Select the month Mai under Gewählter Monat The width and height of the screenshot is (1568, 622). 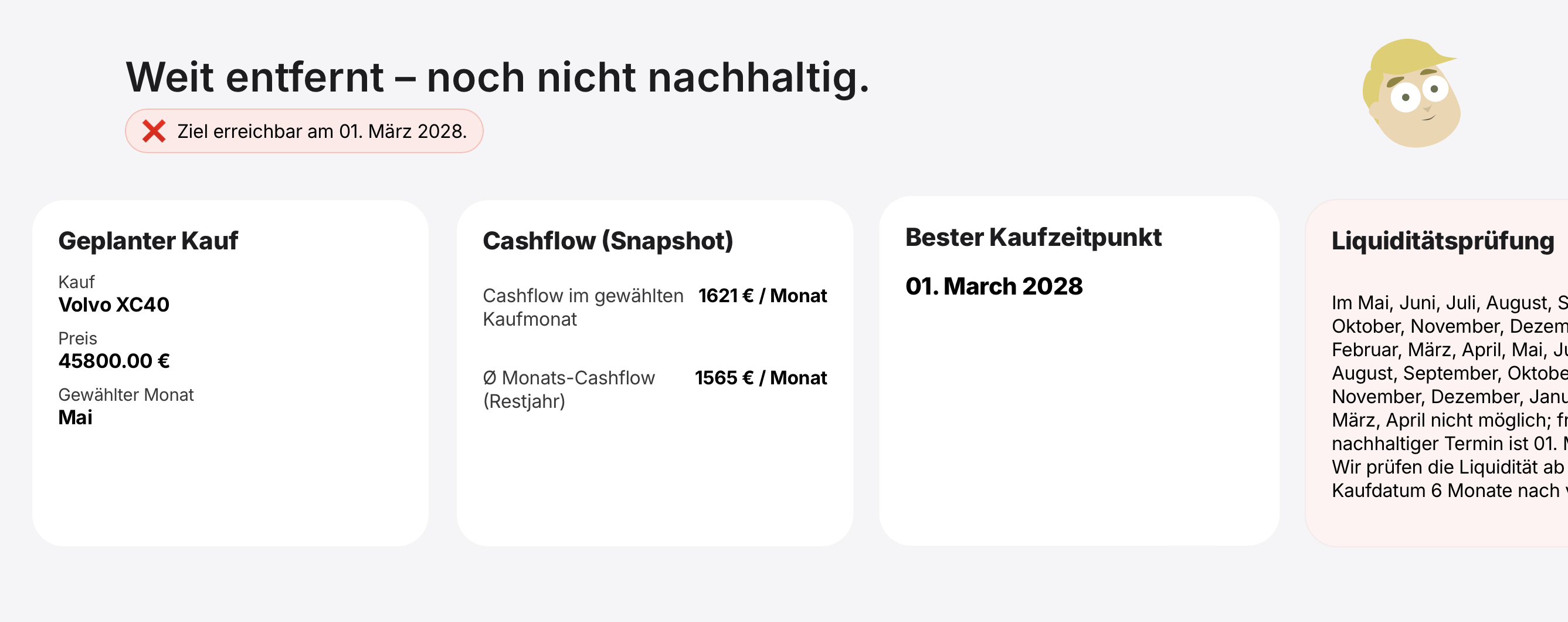[74, 417]
